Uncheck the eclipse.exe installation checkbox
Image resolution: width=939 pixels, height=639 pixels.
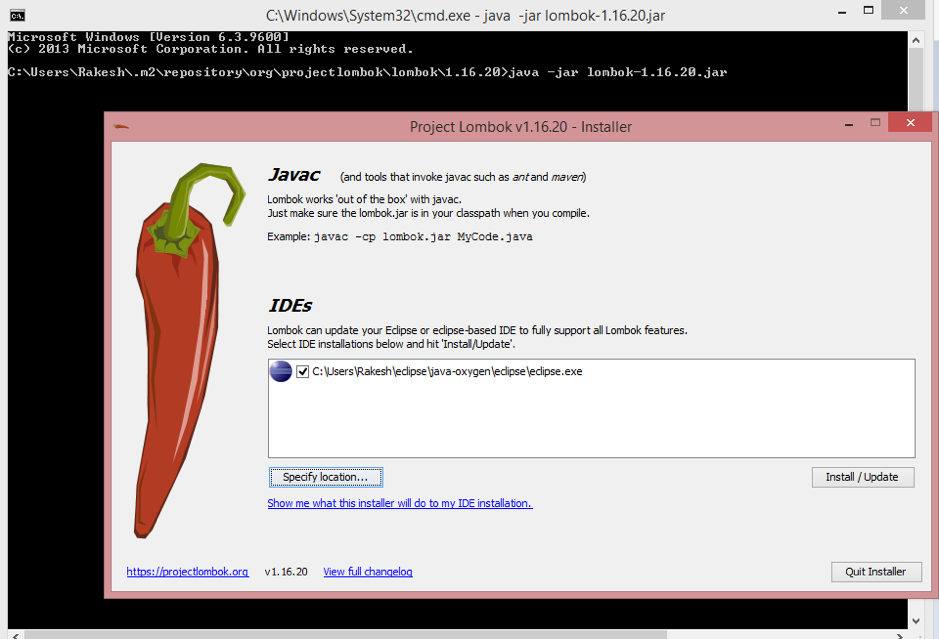302,371
